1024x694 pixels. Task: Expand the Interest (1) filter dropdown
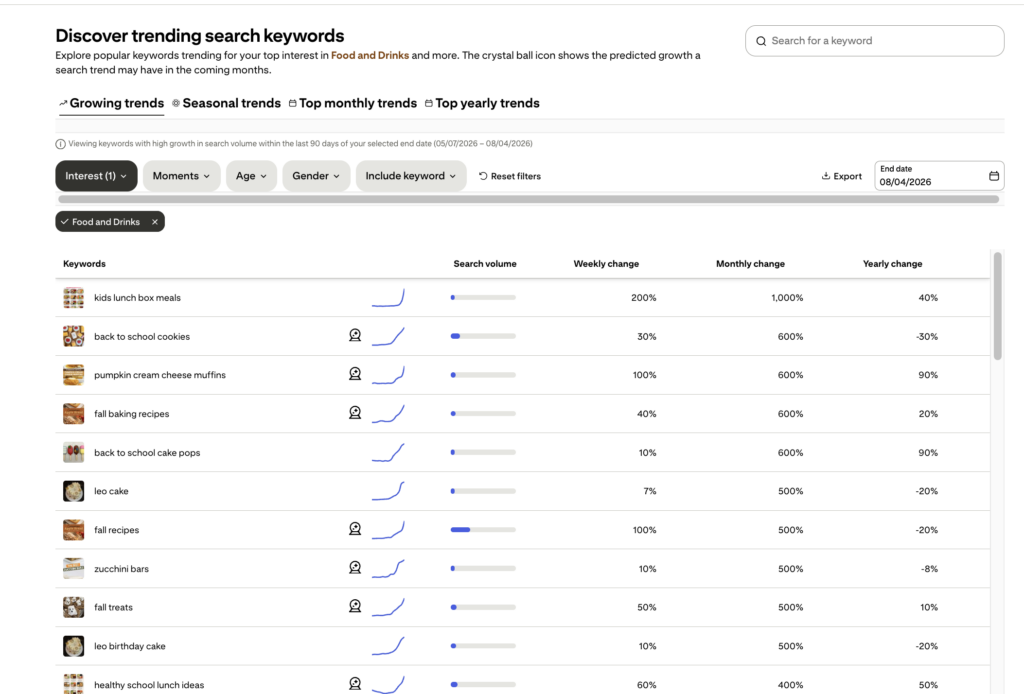coord(96,176)
